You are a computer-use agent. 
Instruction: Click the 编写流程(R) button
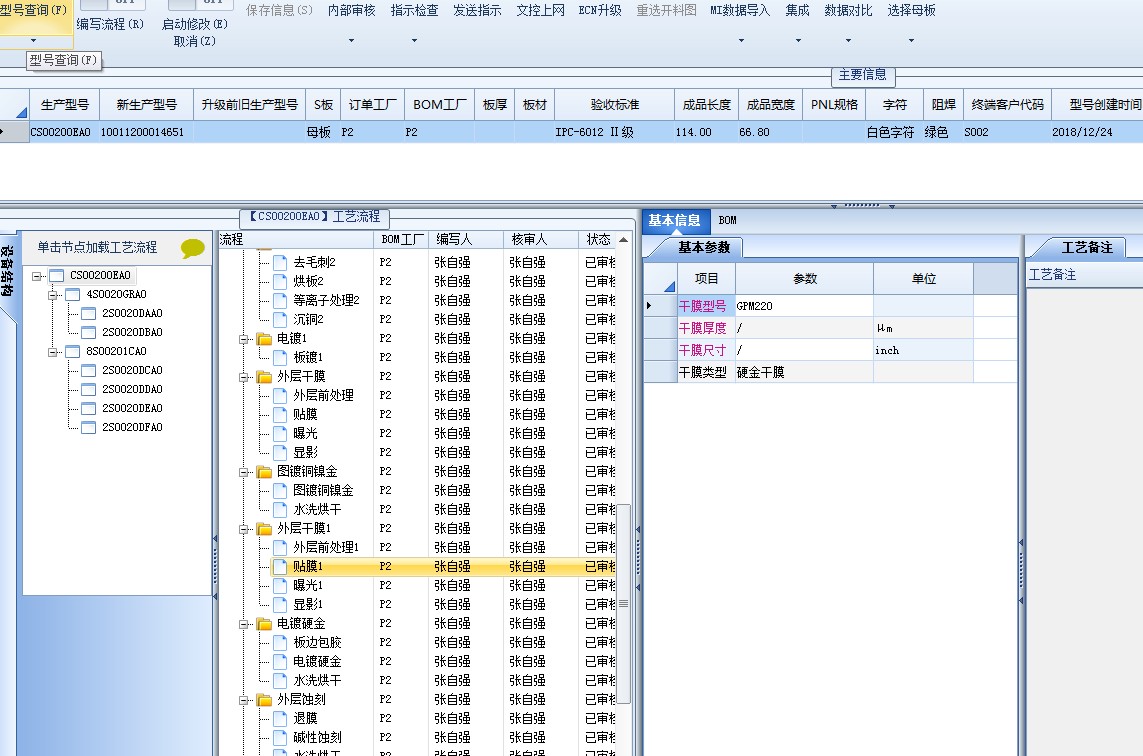pyautogui.click(x=110, y=24)
